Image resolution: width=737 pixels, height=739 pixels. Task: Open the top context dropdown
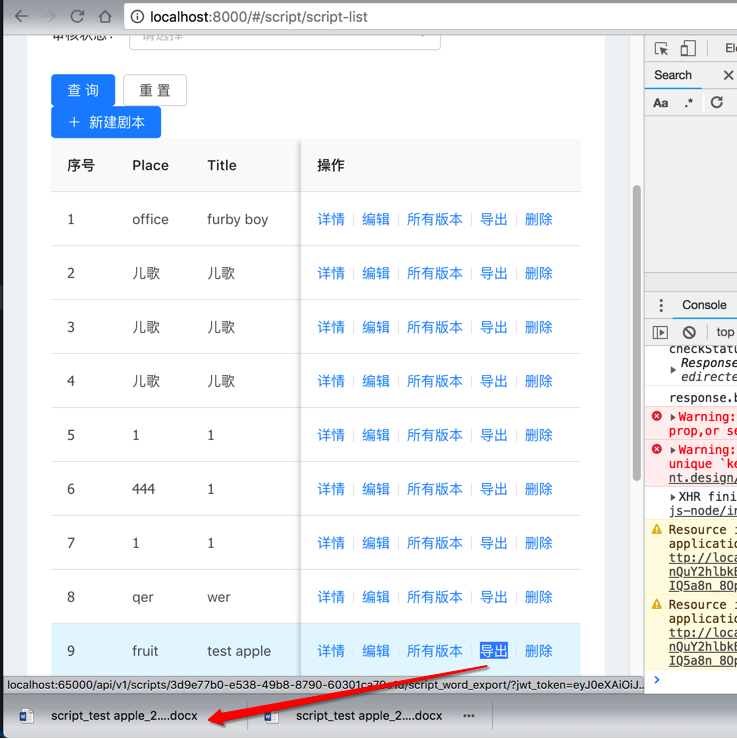click(x=725, y=332)
